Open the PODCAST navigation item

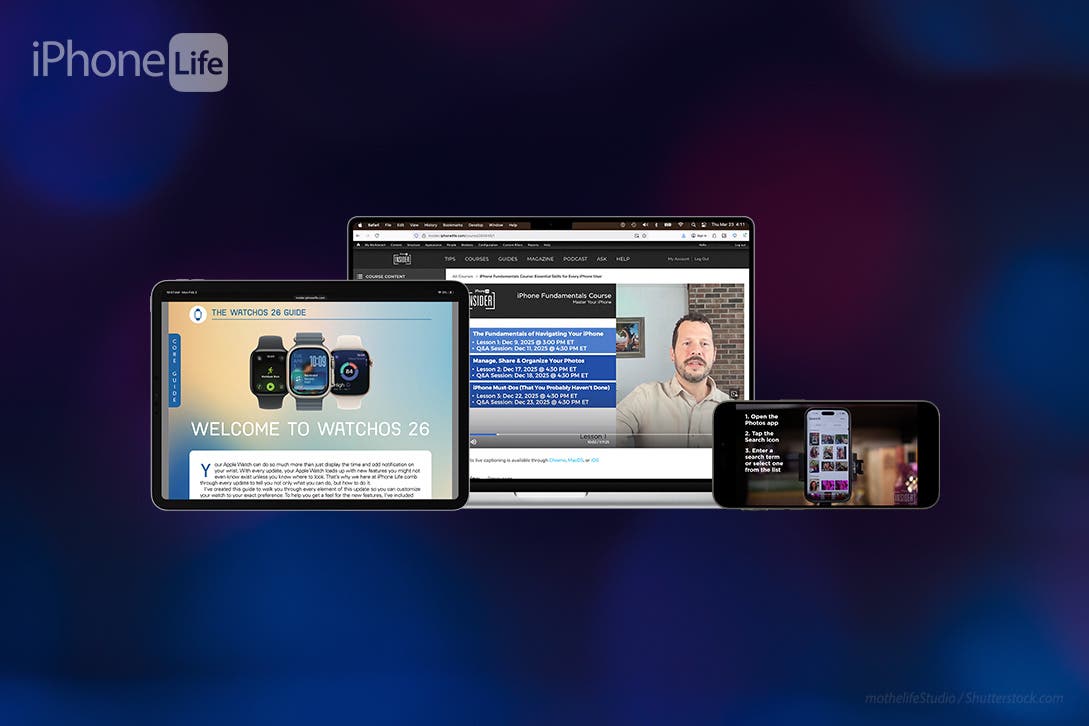(x=574, y=259)
